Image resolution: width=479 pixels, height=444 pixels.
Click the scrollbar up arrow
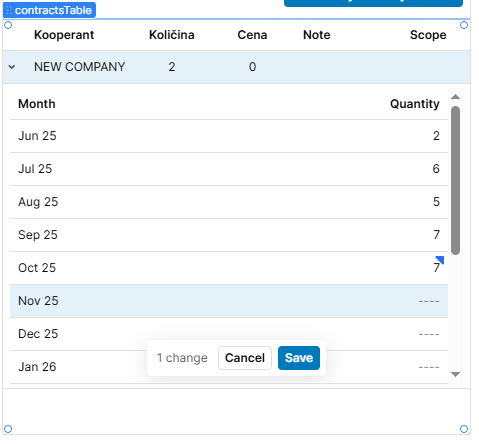coord(455,97)
